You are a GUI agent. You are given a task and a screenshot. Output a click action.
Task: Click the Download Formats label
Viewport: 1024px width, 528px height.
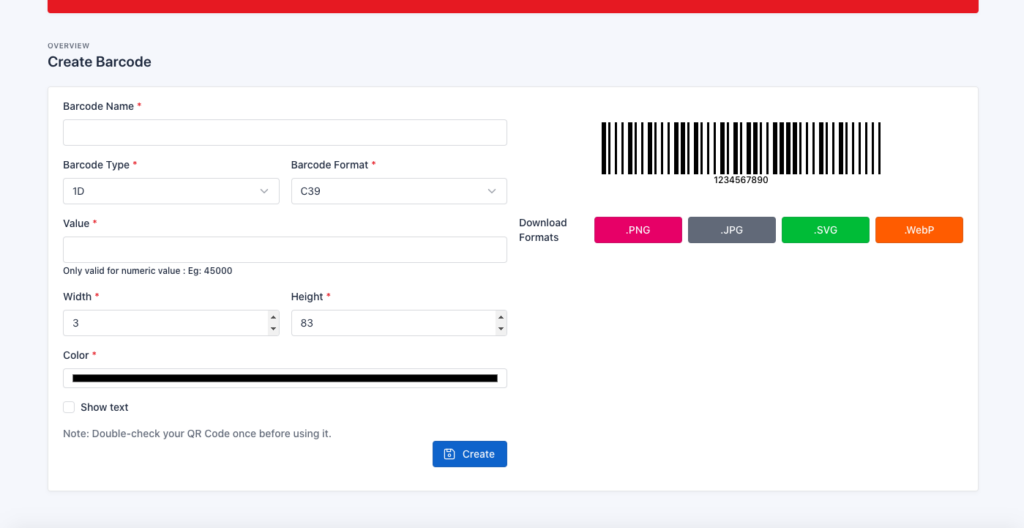click(x=543, y=230)
